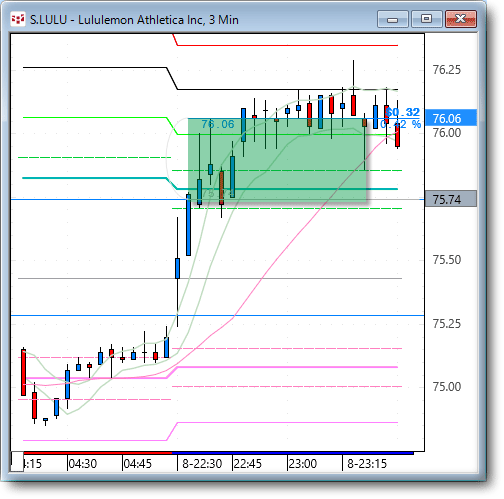This screenshot has width=504, height=499.
Task: Click the 0.42 % gain annotation
Action: click(x=401, y=125)
